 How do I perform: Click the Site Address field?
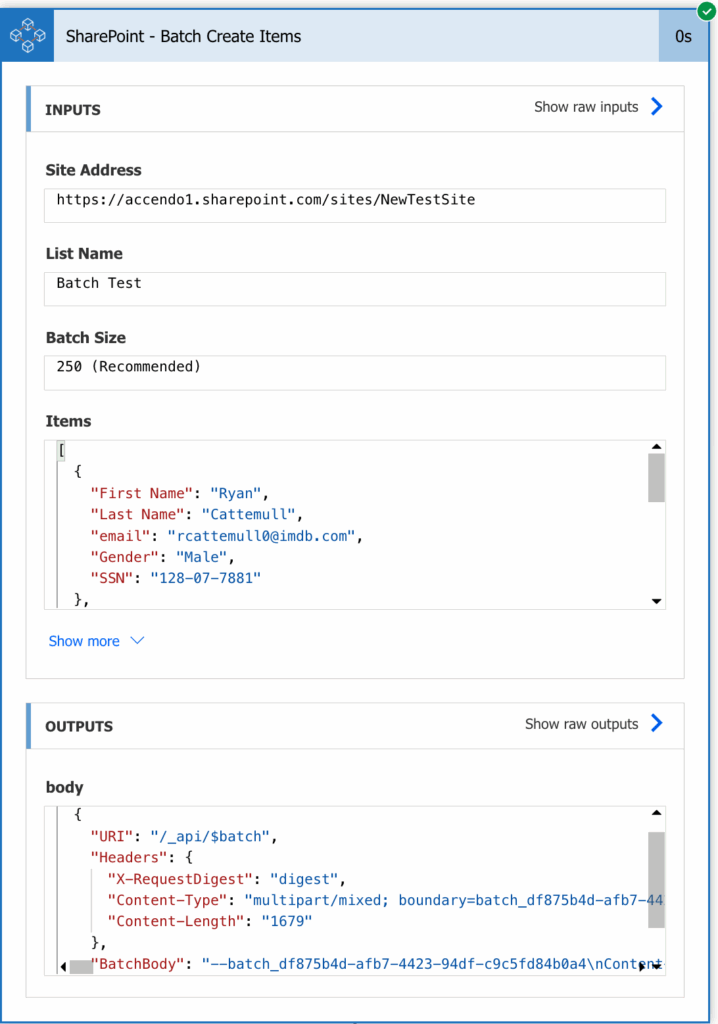tap(355, 205)
